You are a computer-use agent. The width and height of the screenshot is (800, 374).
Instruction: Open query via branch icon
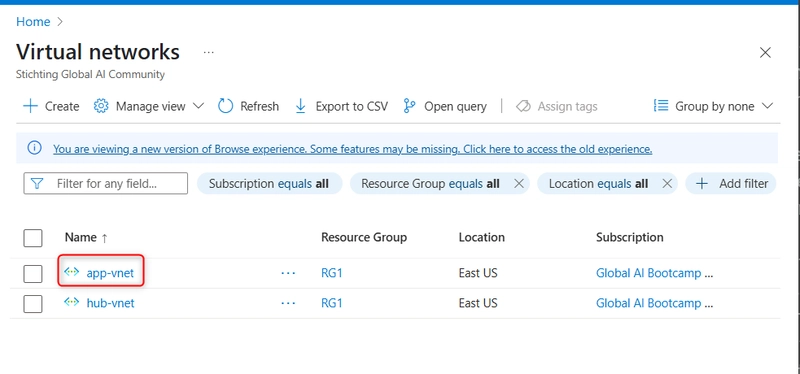409,106
